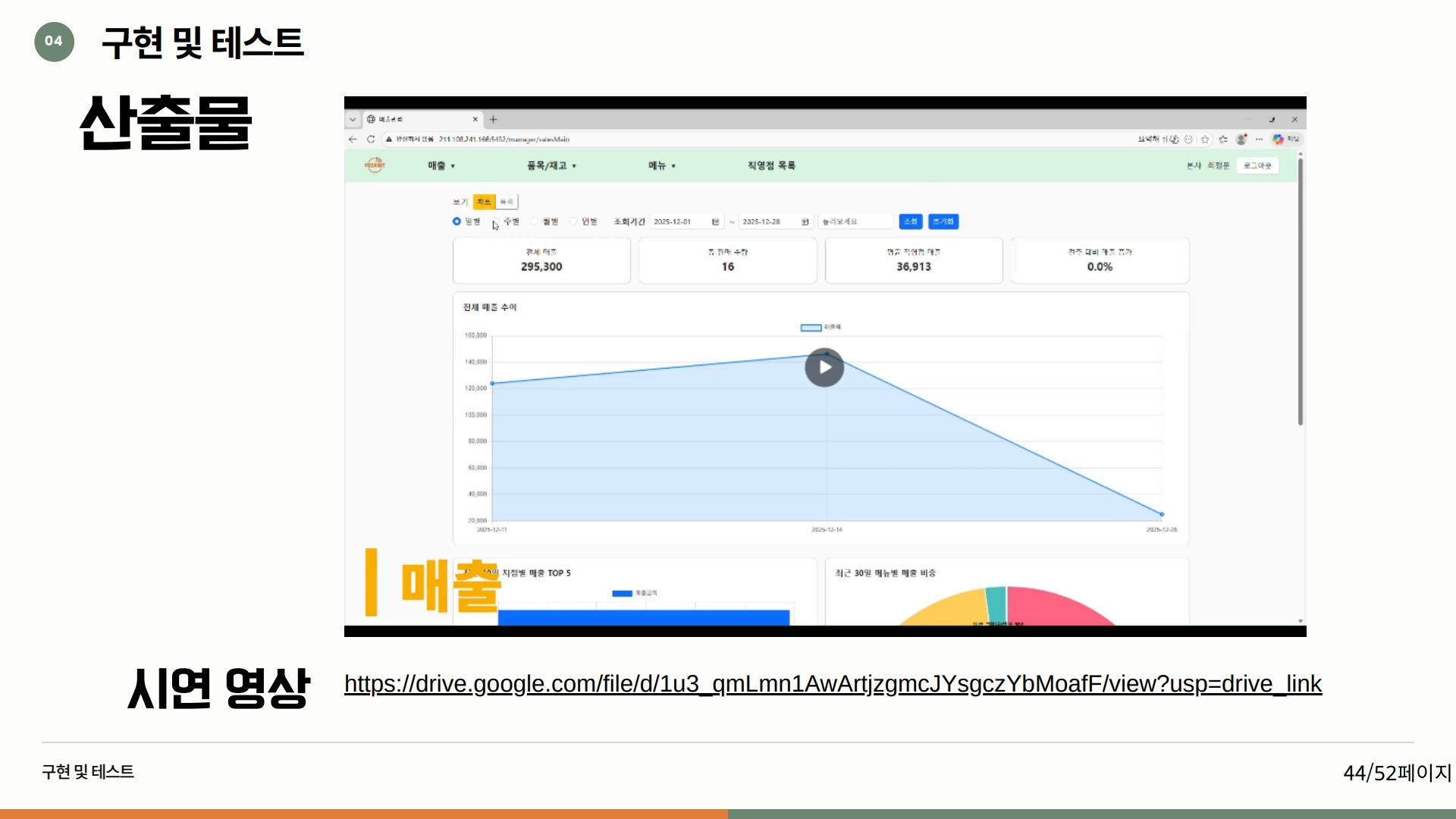Click the pizza logo in the navigation bar
The height and width of the screenshot is (819, 1456).
pos(375,165)
